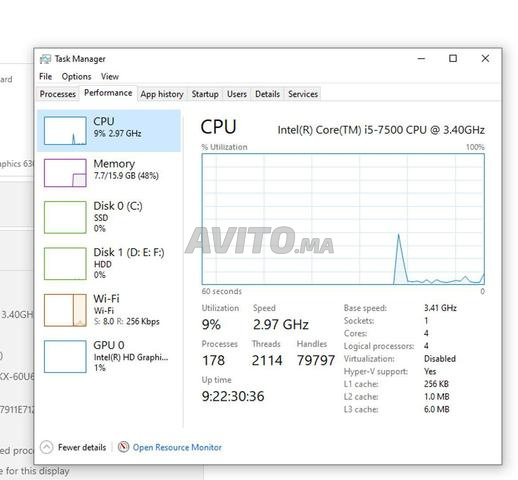Image resolution: width=518 pixels, height=480 pixels.
Task: Click the Intel Core i5-7500 CPU name
Action: point(381,130)
